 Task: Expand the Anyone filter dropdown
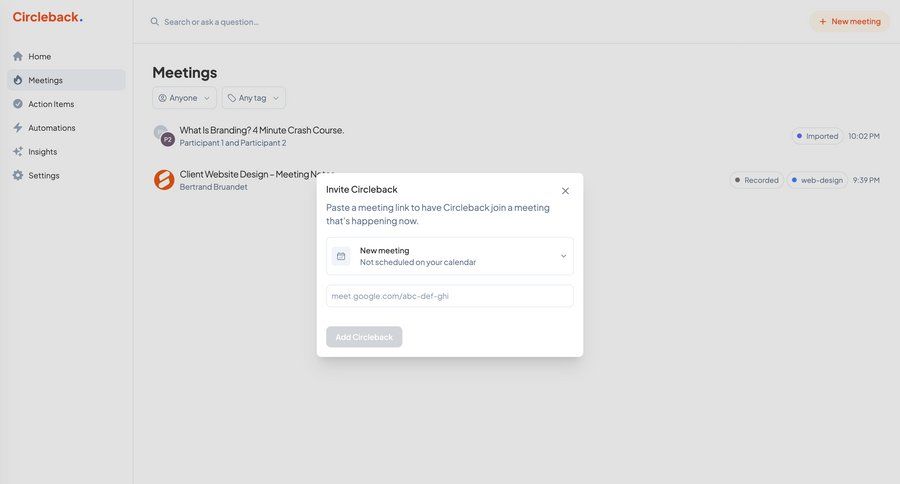184,98
